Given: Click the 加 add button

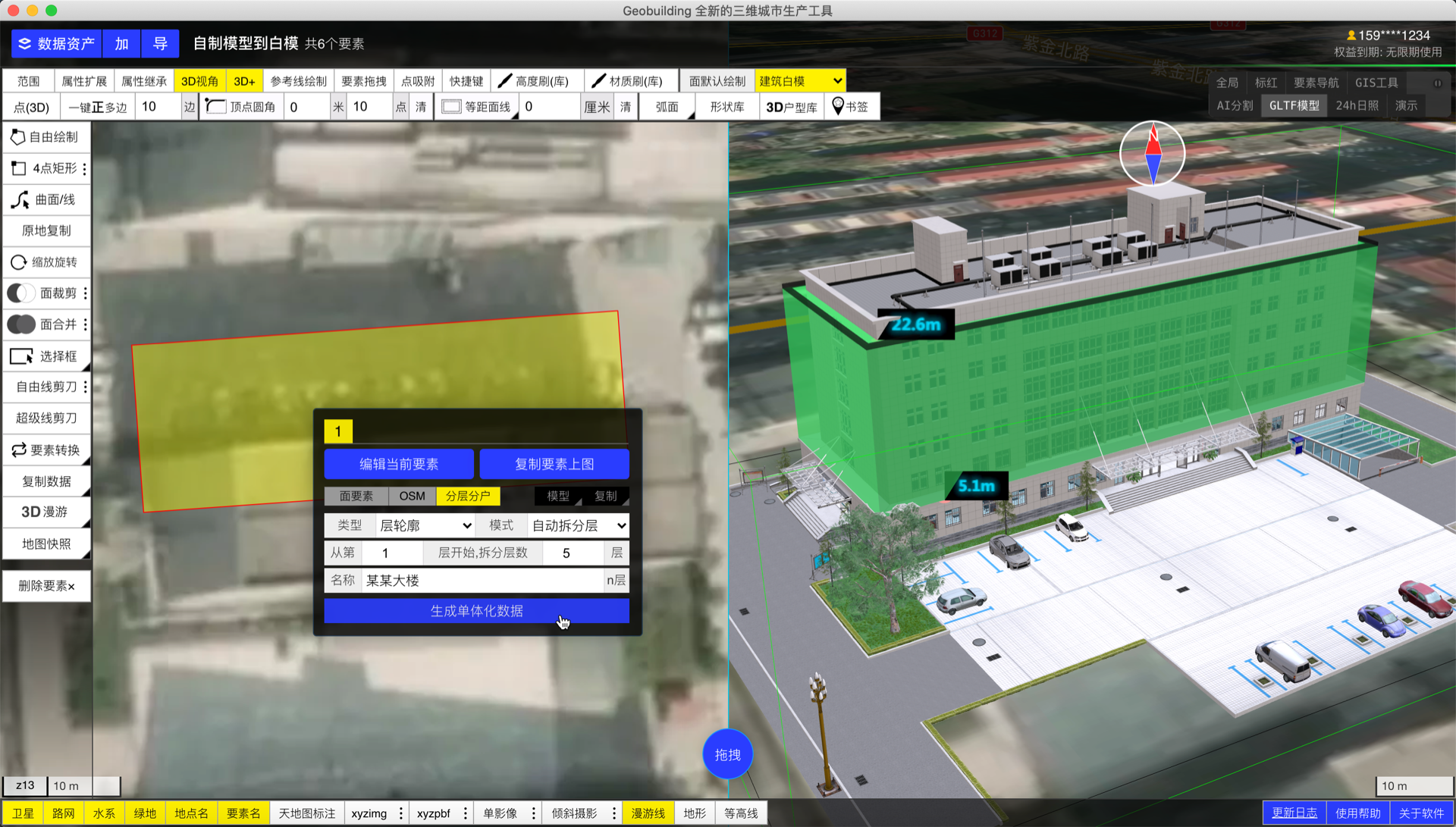Looking at the screenshot, I should click(x=121, y=44).
